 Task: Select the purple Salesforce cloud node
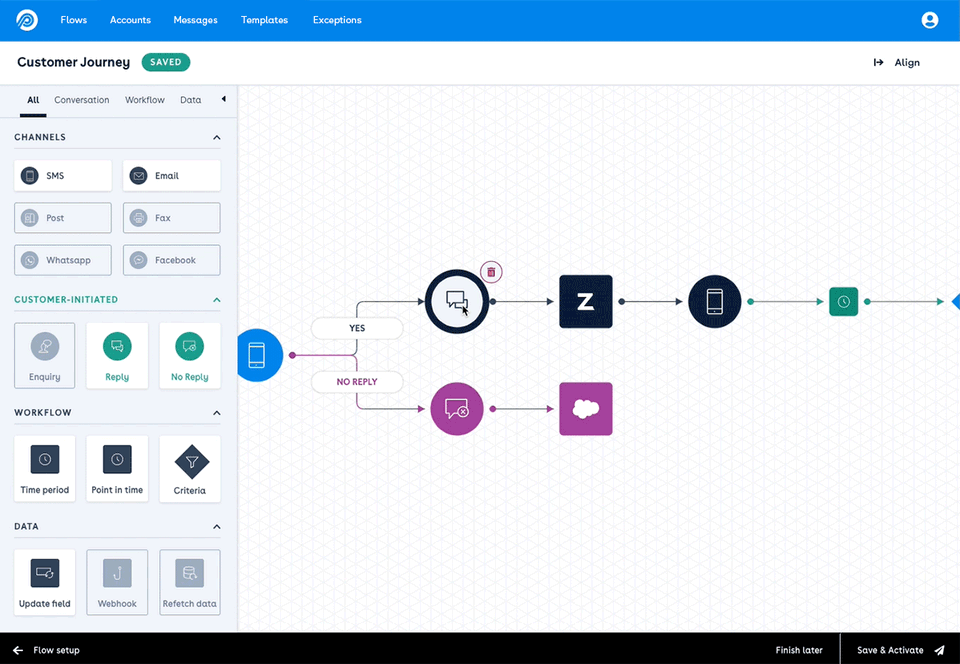586,409
